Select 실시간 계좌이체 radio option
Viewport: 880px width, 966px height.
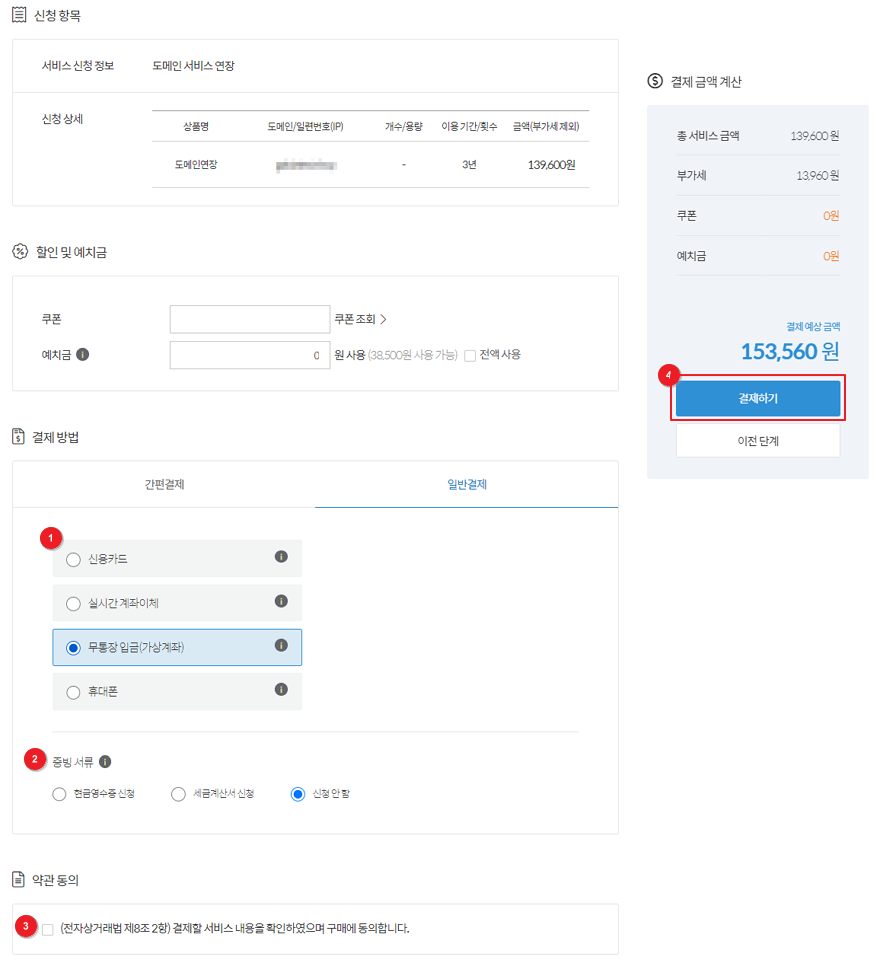[73, 603]
